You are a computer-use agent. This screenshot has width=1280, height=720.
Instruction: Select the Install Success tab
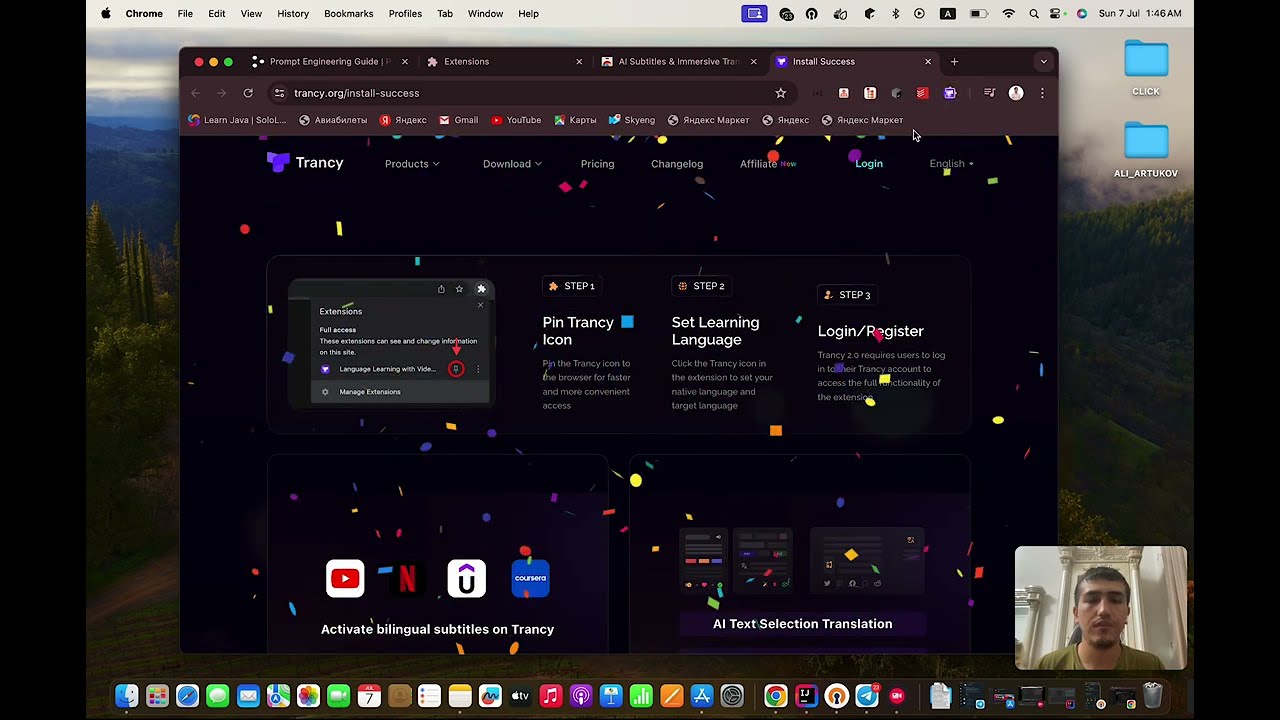853,62
